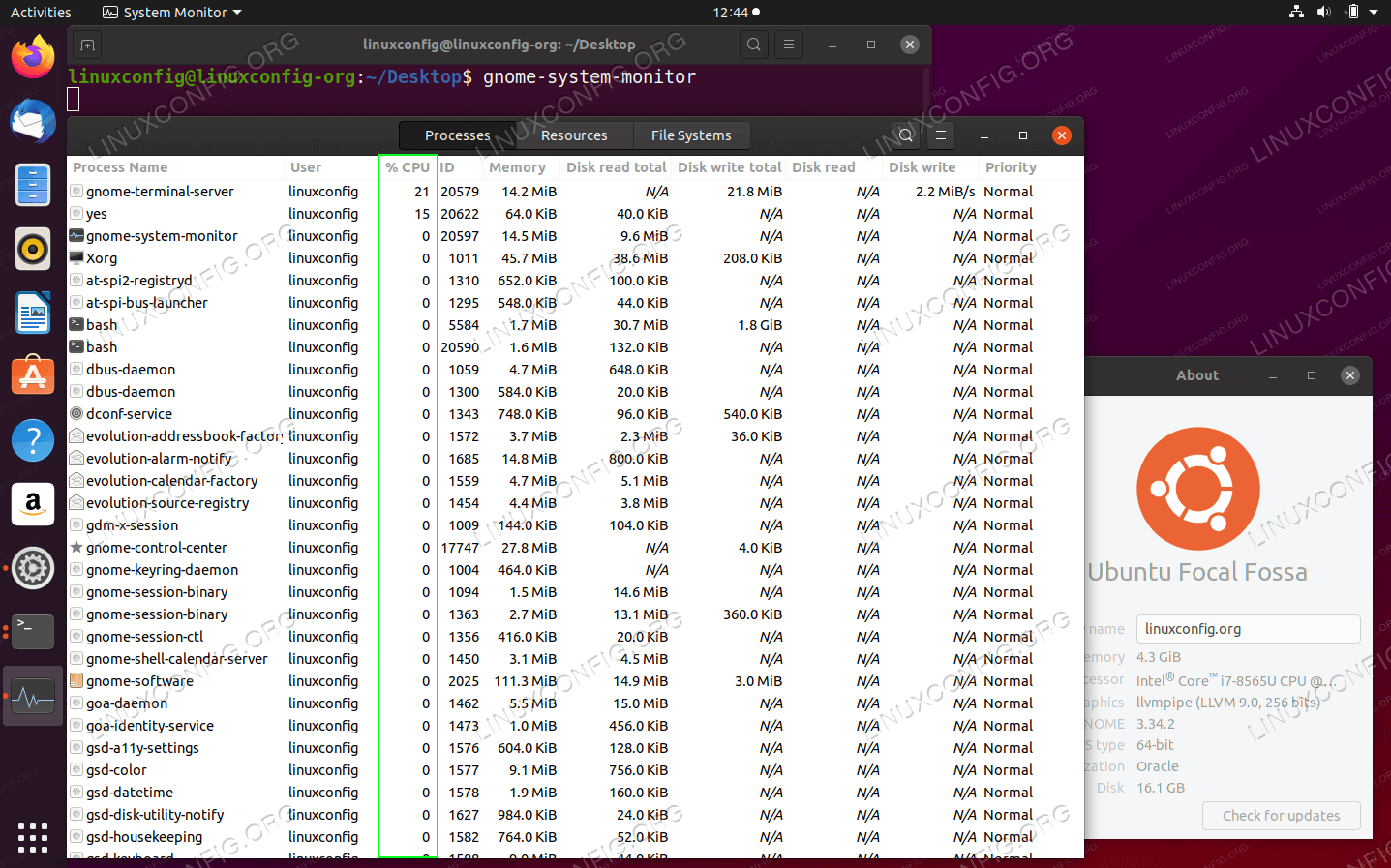Open Rhythmbox in the dock
This screenshot has height=868, width=1391.
(33, 249)
